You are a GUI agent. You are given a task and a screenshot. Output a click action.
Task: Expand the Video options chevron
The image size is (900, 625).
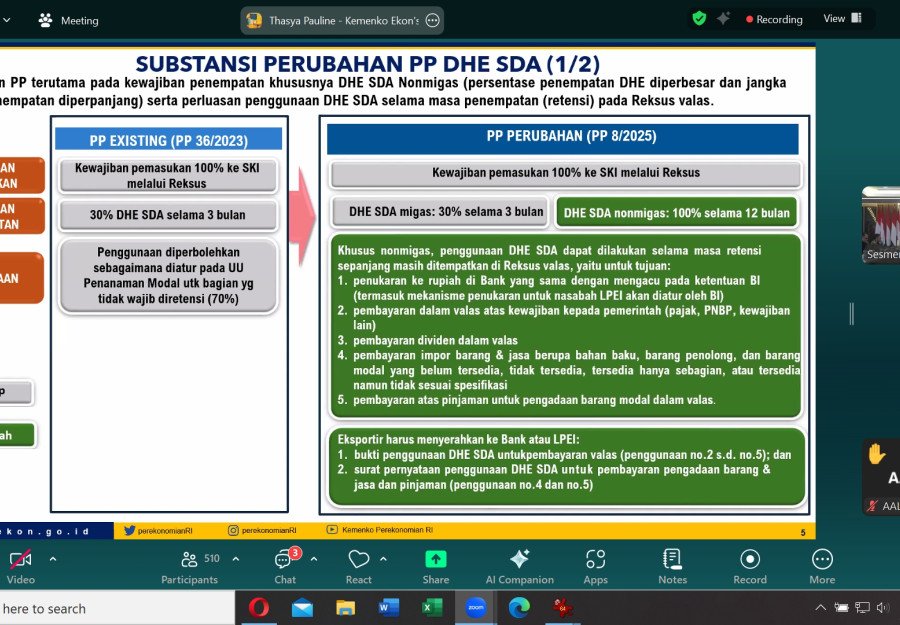[x=53, y=558]
